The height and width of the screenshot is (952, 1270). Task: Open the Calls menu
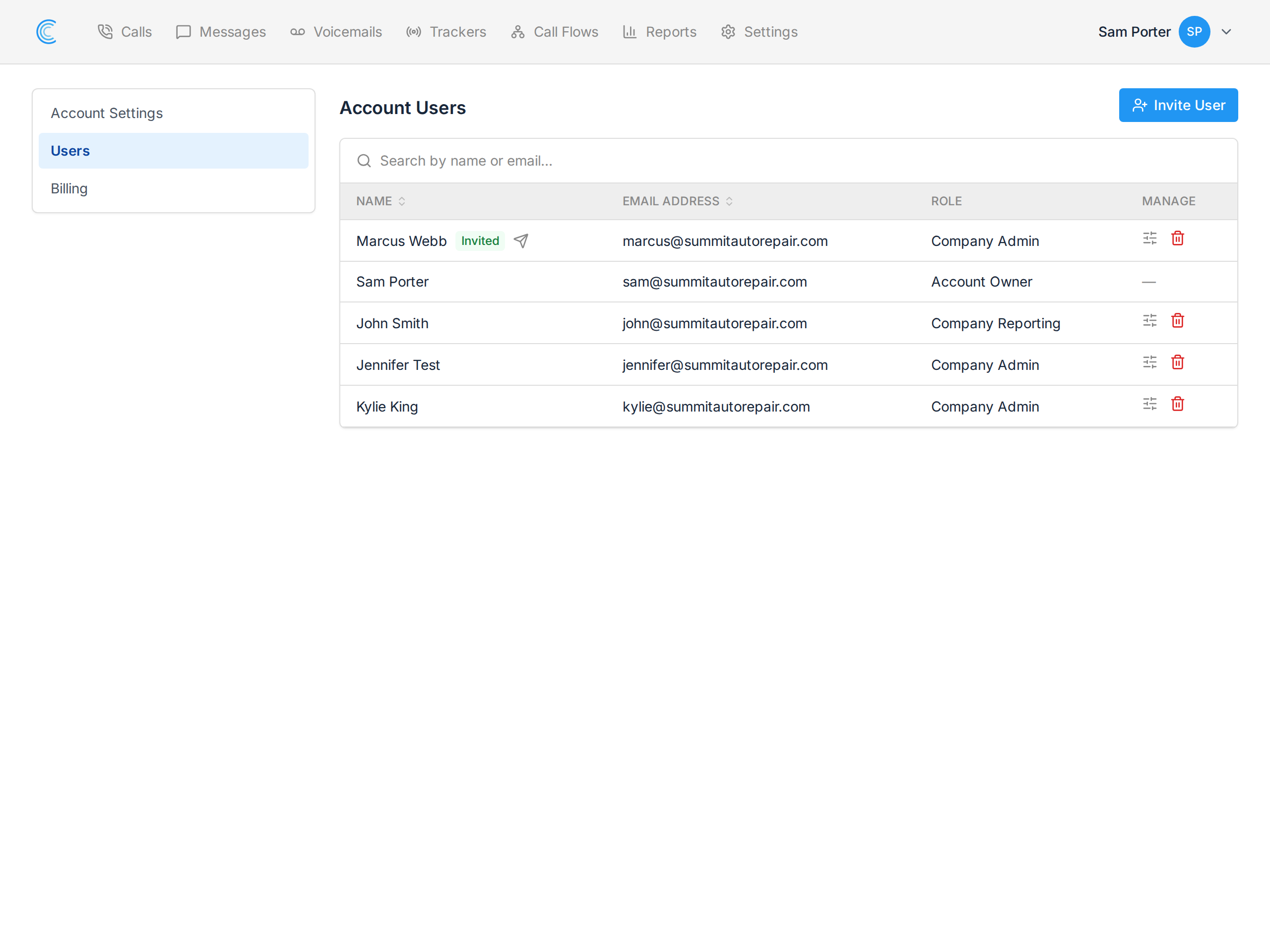pos(125,32)
